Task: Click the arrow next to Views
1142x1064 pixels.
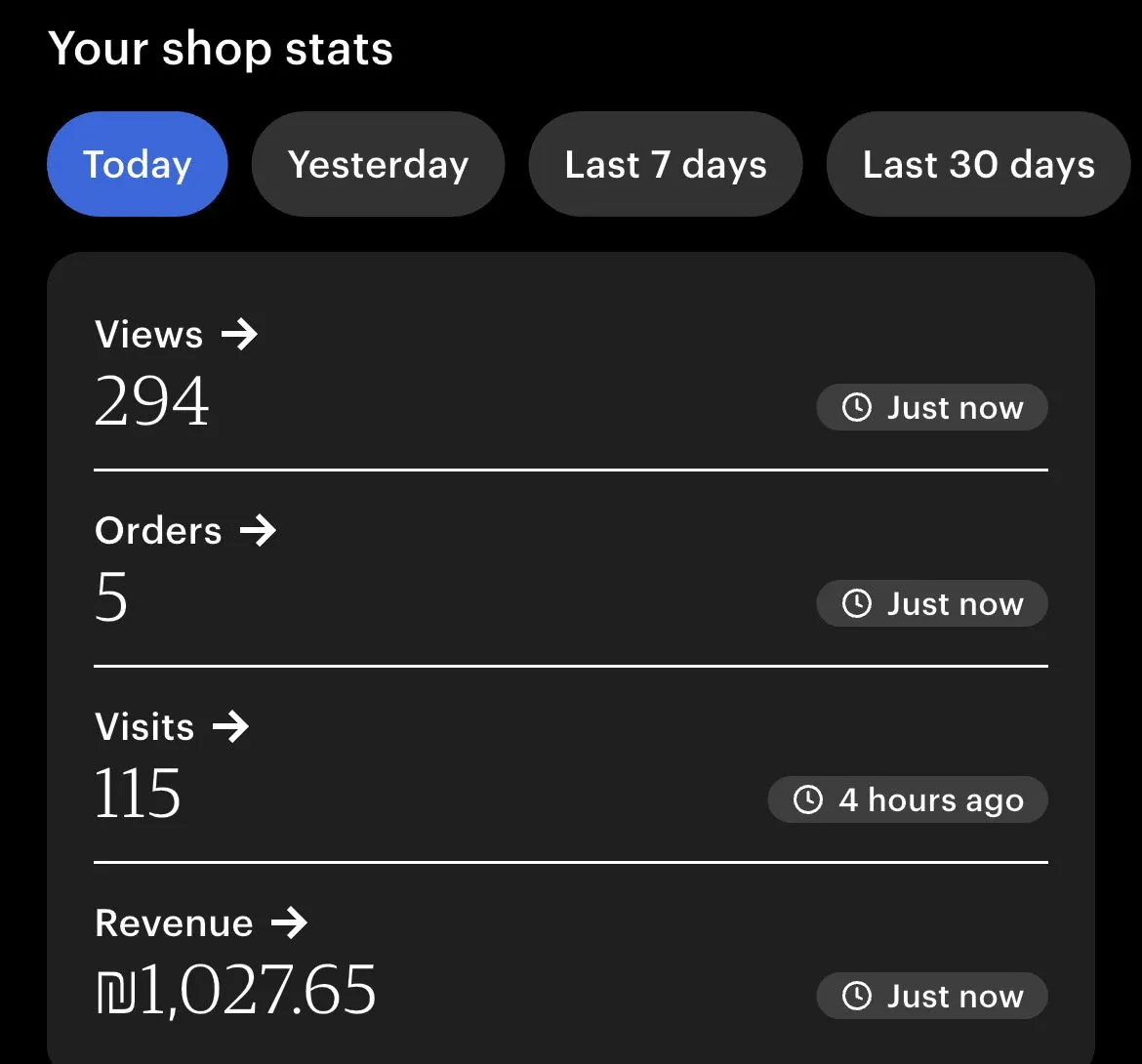Action: pos(239,335)
